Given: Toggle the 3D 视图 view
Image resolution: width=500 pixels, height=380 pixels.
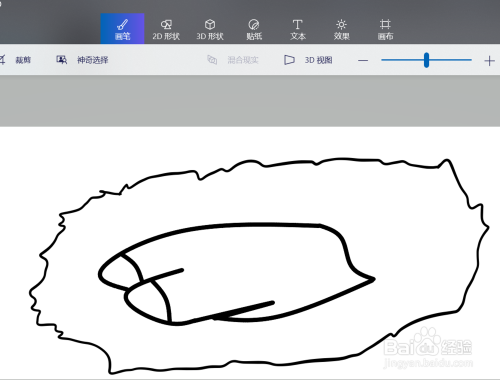Looking at the screenshot, I should coord(308,60).
